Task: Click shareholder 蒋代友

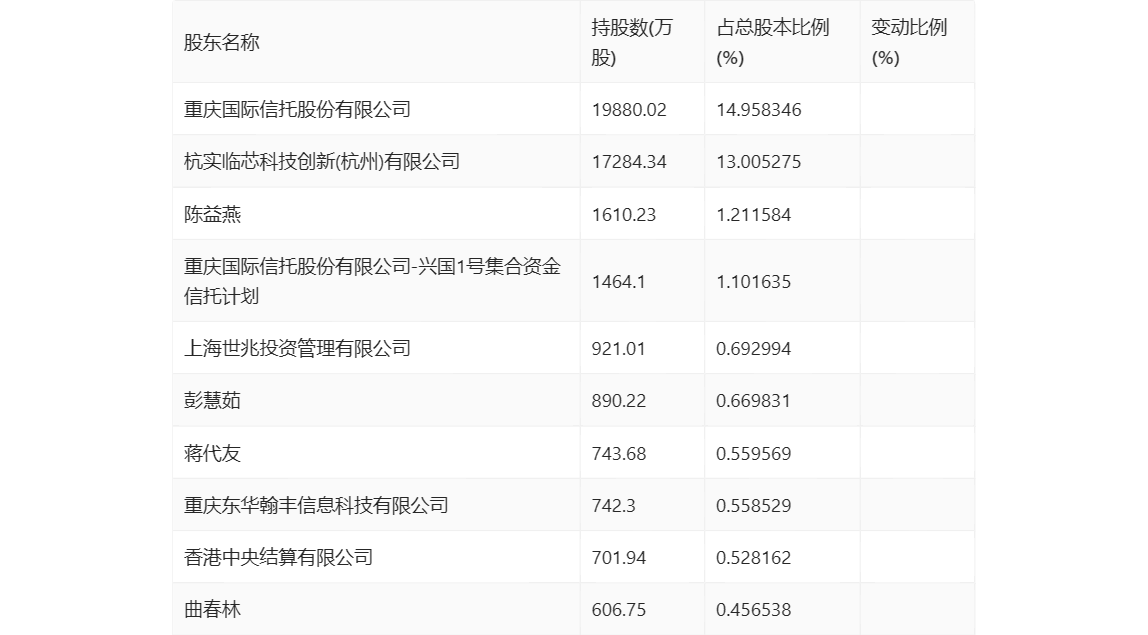Action: pos(212,453)
